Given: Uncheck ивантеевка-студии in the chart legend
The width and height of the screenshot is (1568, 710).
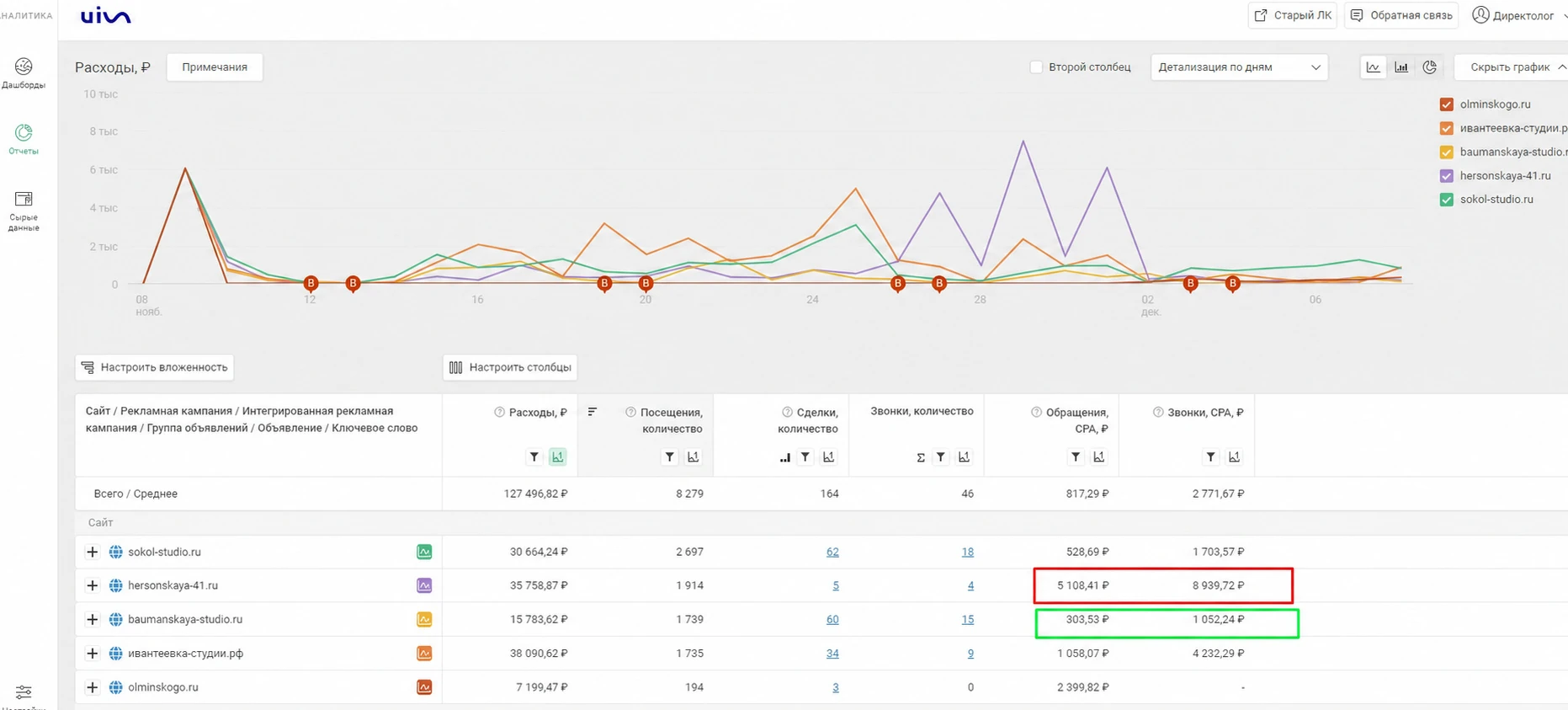Looking at the screenshot, I should [x=1447, y=128].
